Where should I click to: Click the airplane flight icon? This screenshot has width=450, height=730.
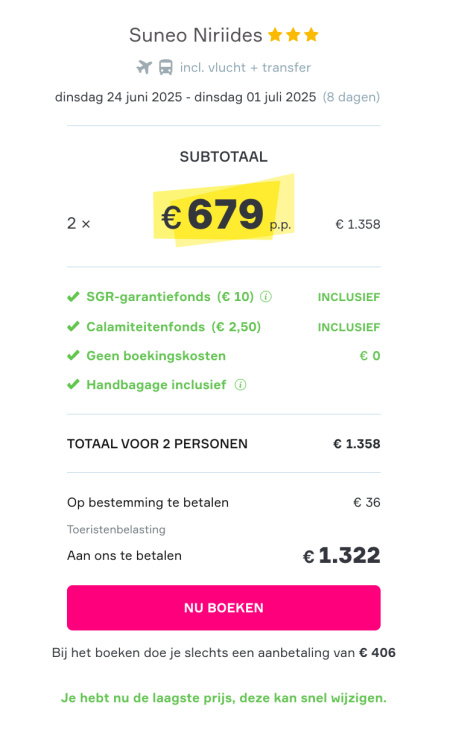click(x=144, y=68)
